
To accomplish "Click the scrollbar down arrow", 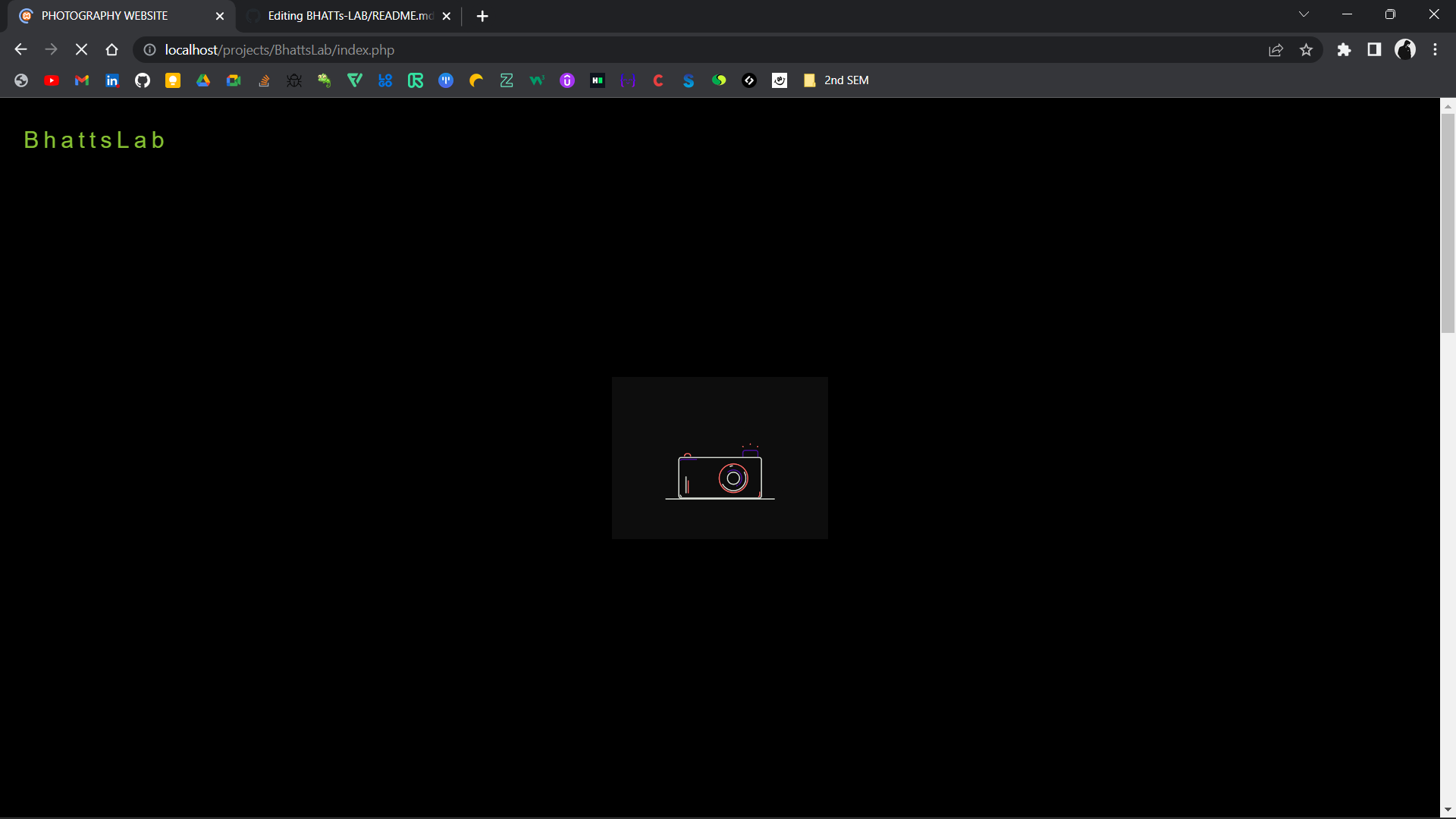I will tap(1448, 811).
